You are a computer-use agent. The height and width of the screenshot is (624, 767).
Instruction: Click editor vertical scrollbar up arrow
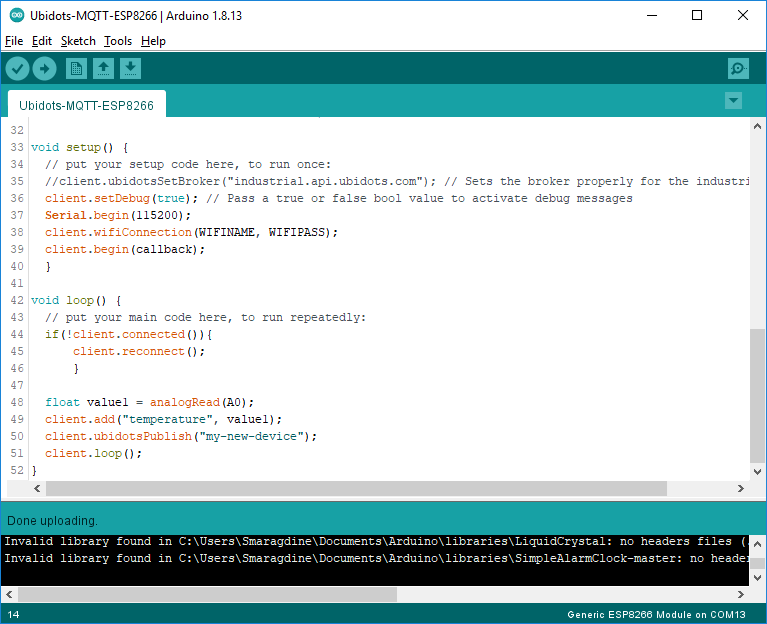(757, 126)
